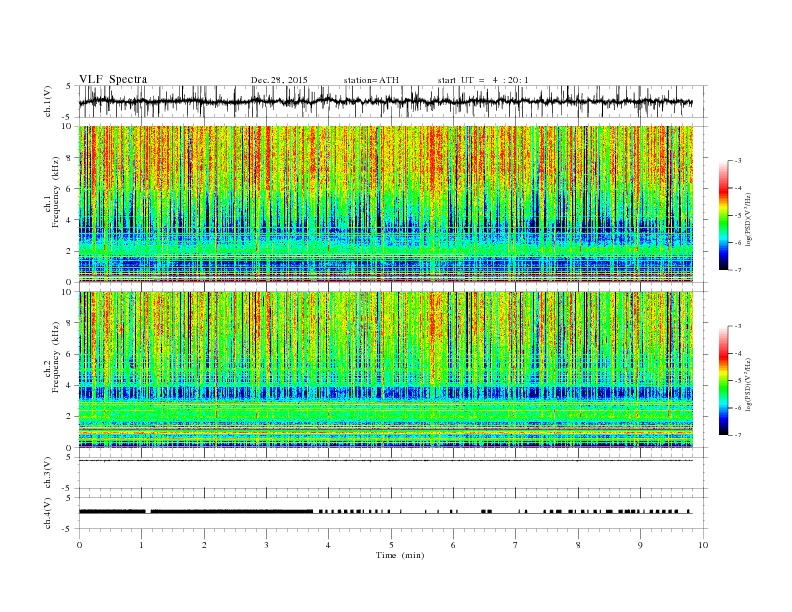Image resolution: width=792 pixels, height=612 pixels.
Task: Click the ch.1 spectrogram color scale bar
Action: pyautogui.click(x=723, y=216)
